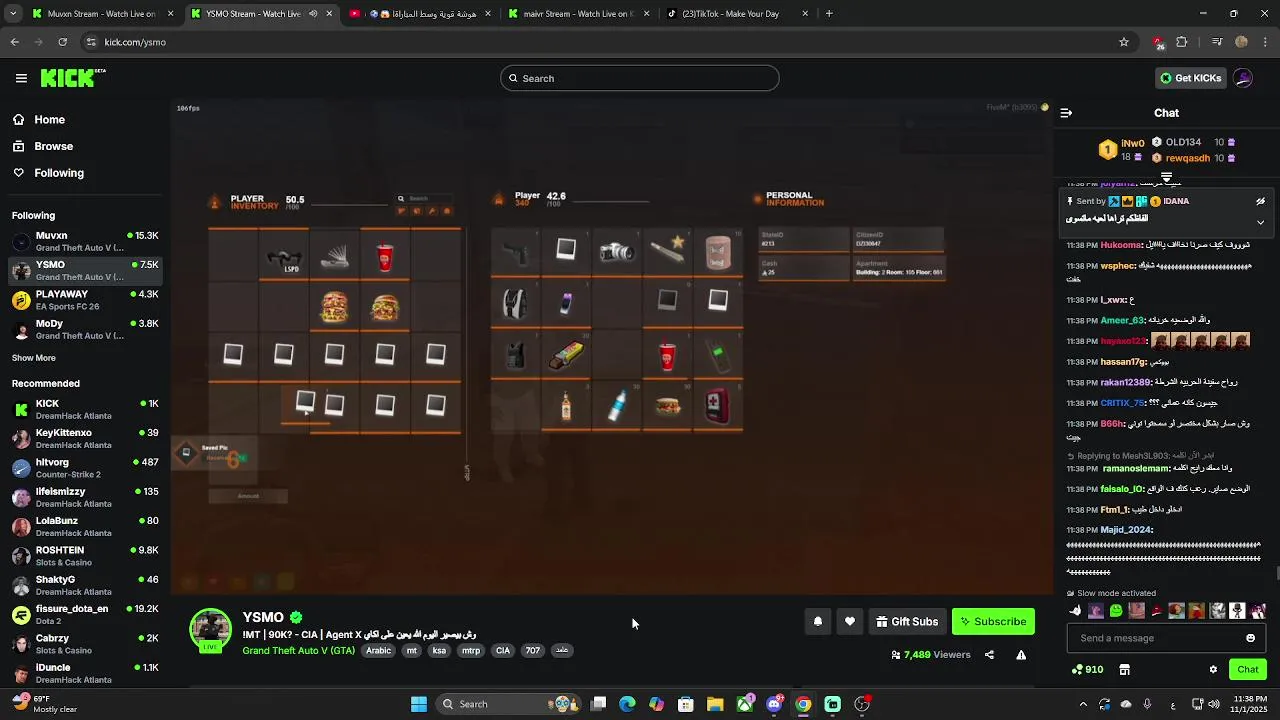Click username Majid_2024 in chat
This screenshot has width=1280, height=720.
coord(1126,530)
